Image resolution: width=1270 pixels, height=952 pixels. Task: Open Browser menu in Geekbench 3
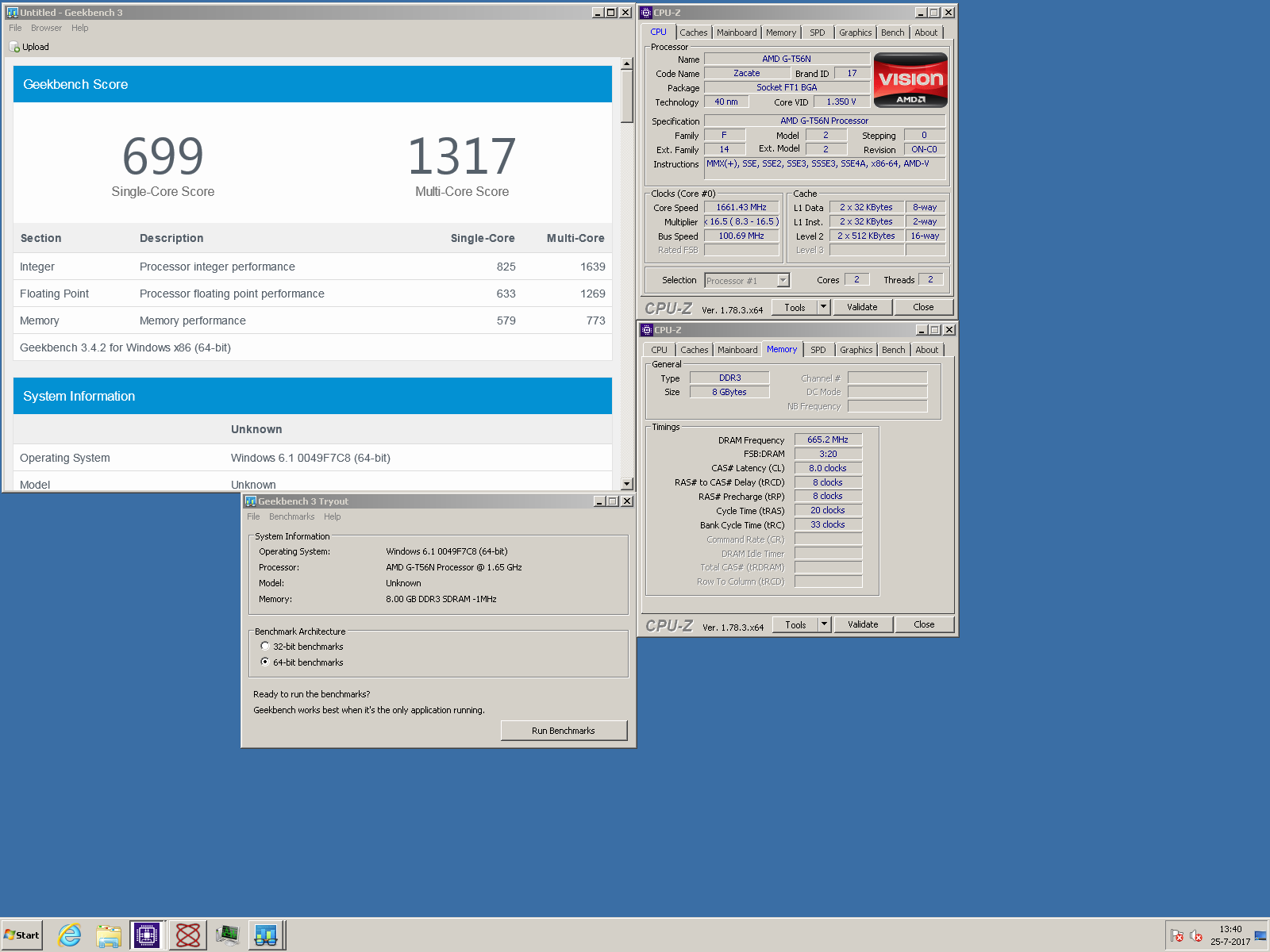46,28
